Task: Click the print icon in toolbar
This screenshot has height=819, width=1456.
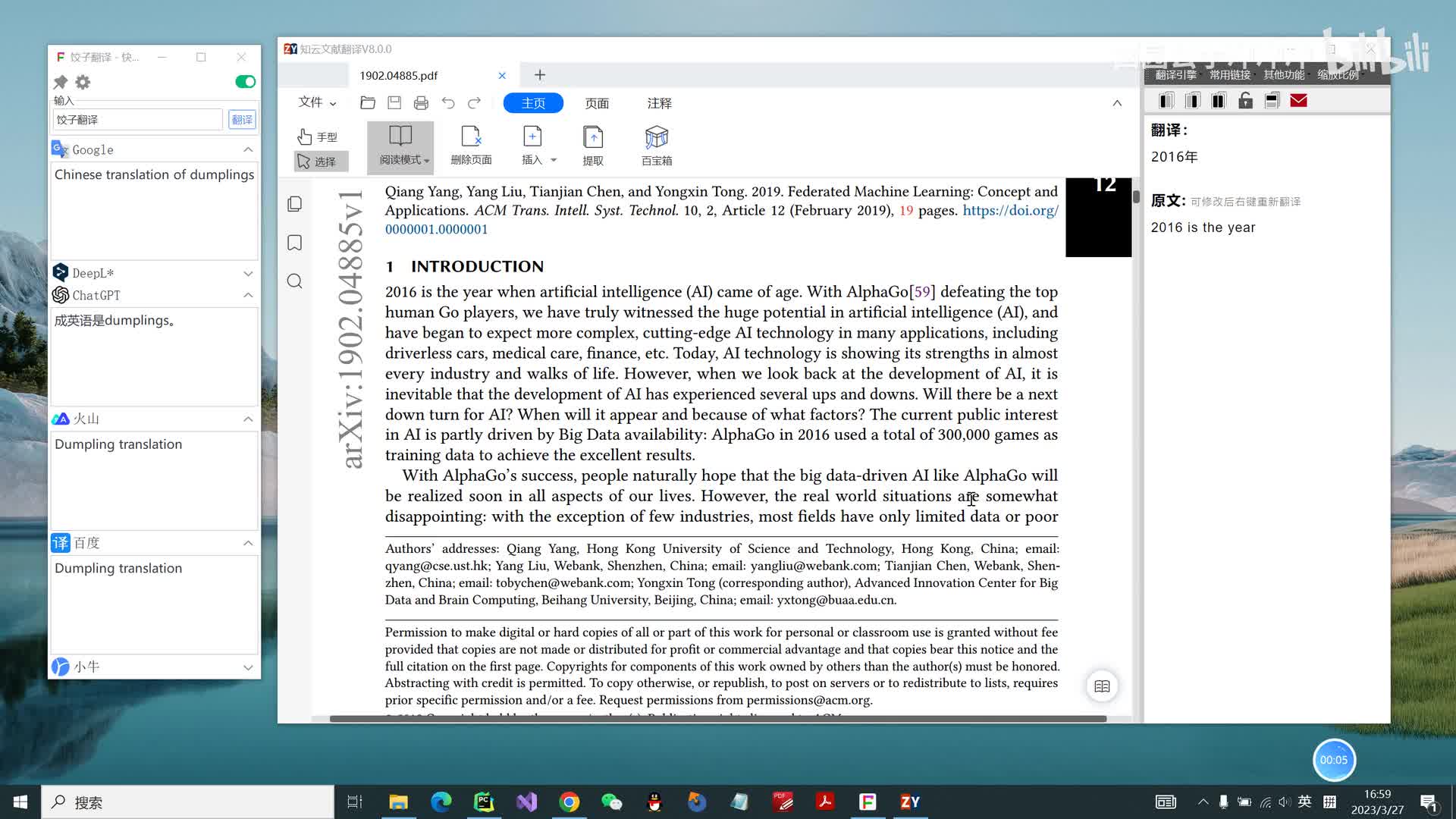Action: (x=421, y=103)
